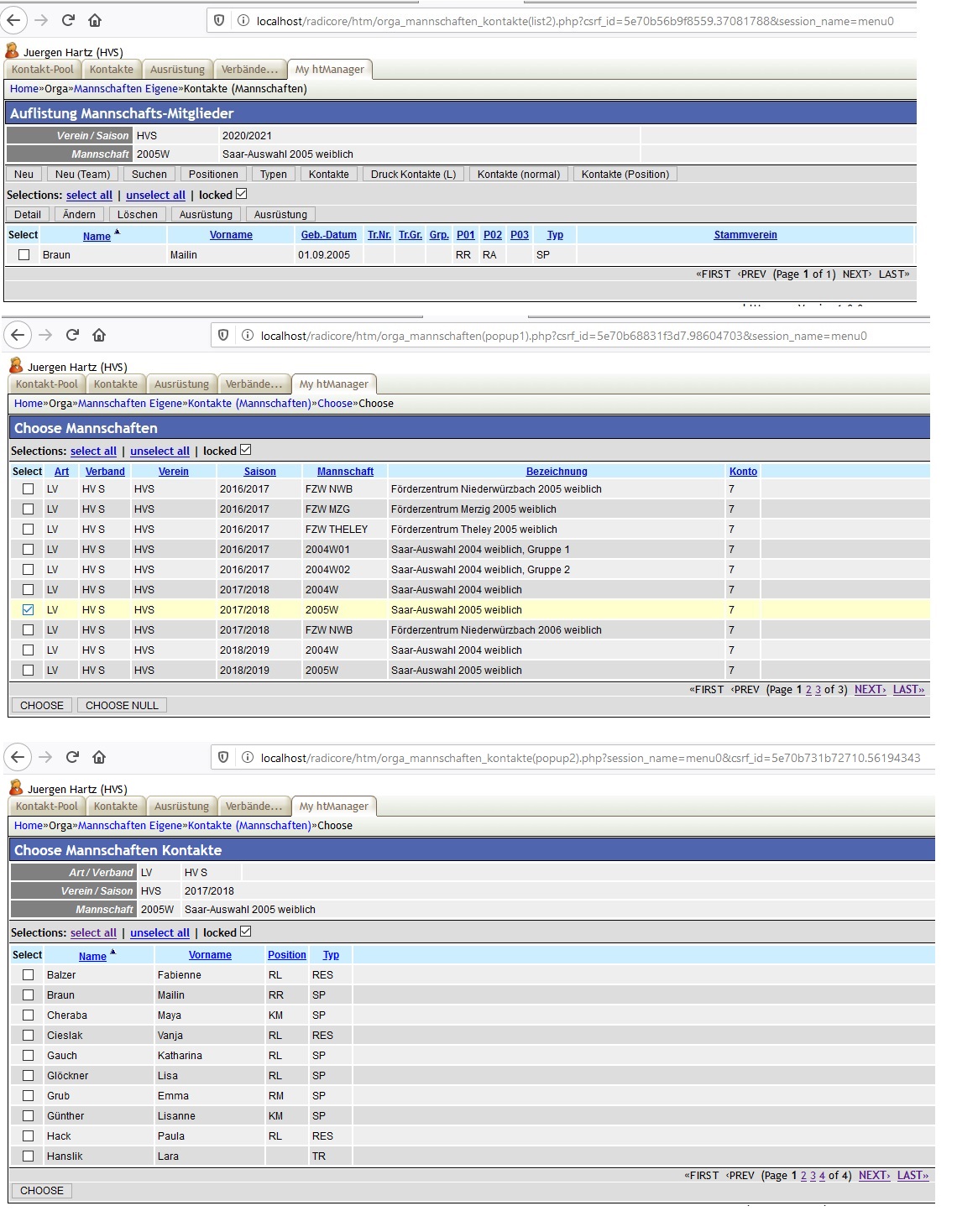The height and width of the screenshot is (1232, 957).
Task: Uncheck the selected 2017/2018 2005W team row
Action: (x=29, y=610)
